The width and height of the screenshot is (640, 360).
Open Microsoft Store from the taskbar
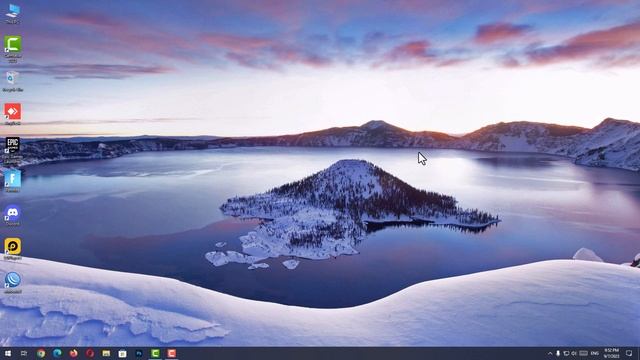(x=122, y=353)
